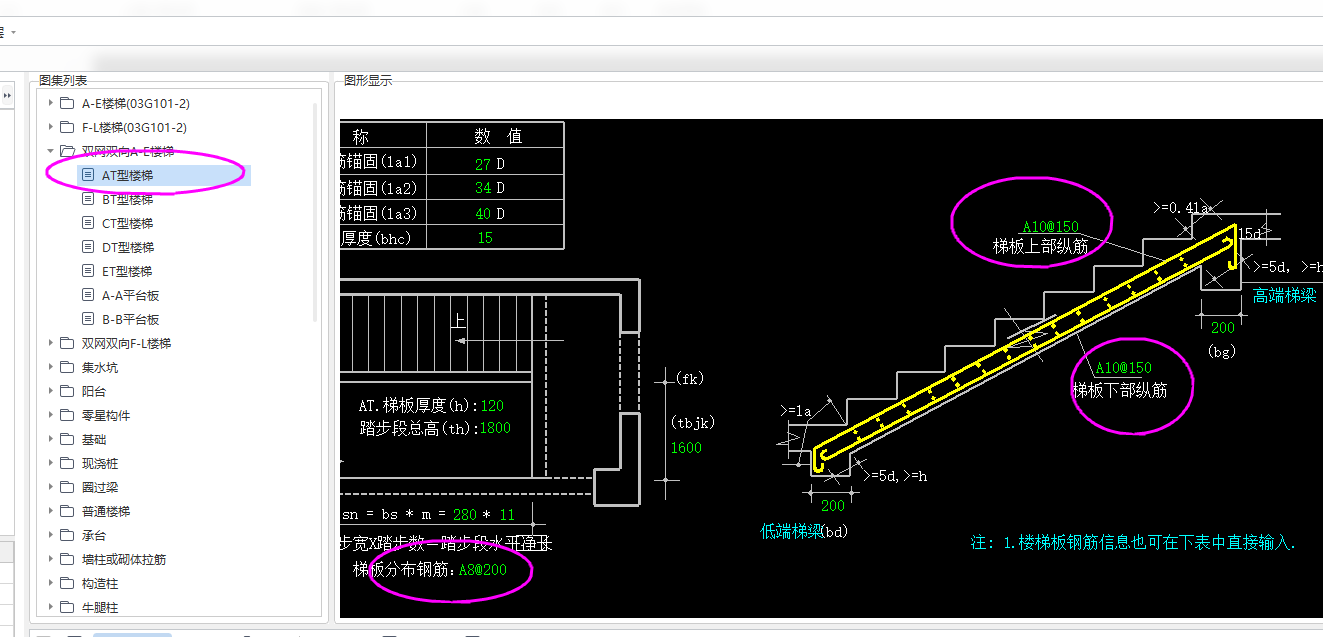The height and width of the screenshot is (637, 1323).
Task: Expand the F-L楼梯(03G101-2) folder arrow
Action: (51, 127)
